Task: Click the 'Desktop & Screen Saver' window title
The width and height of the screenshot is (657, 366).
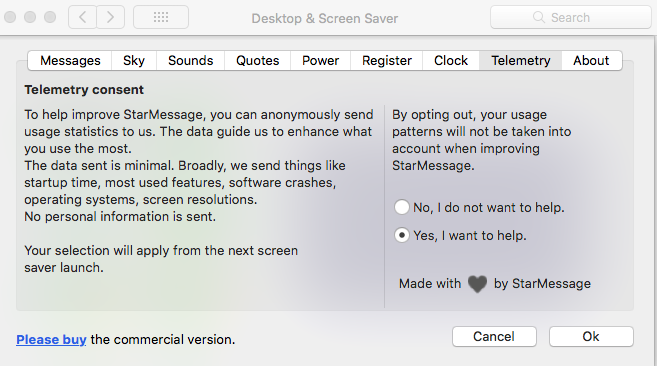Action: click(x=325, y=18)
